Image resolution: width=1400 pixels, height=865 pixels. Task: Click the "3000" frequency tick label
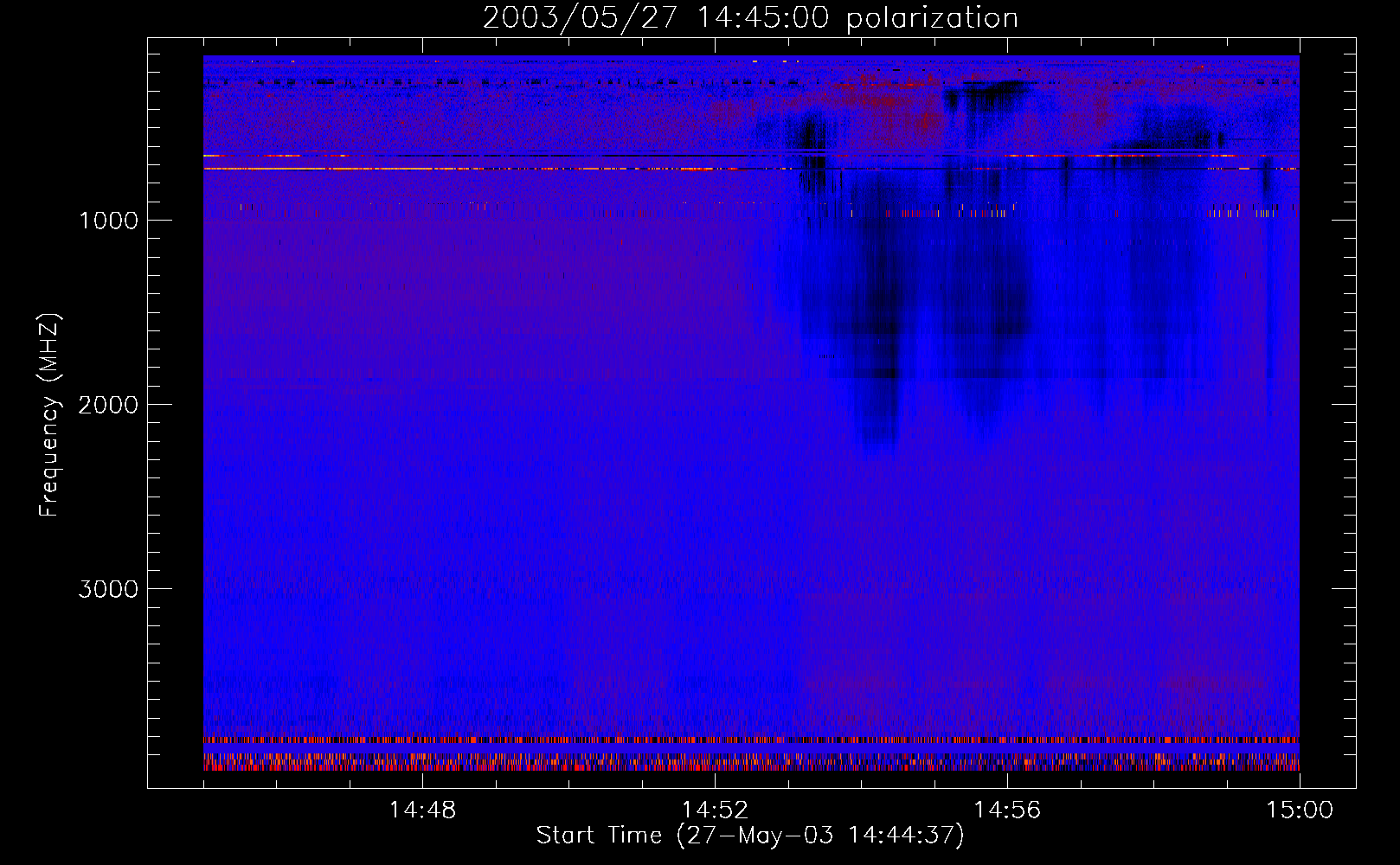tap(108, 589)
